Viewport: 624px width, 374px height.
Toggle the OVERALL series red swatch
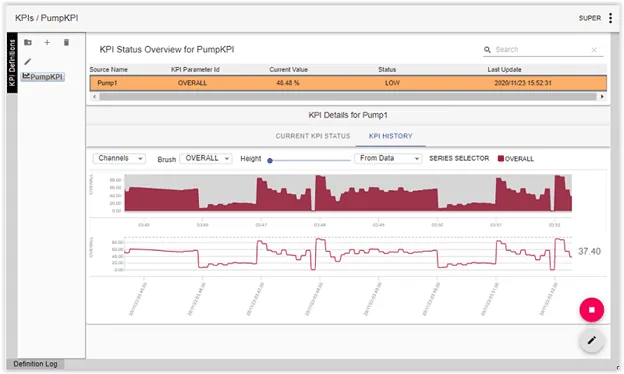click(501, 159)
